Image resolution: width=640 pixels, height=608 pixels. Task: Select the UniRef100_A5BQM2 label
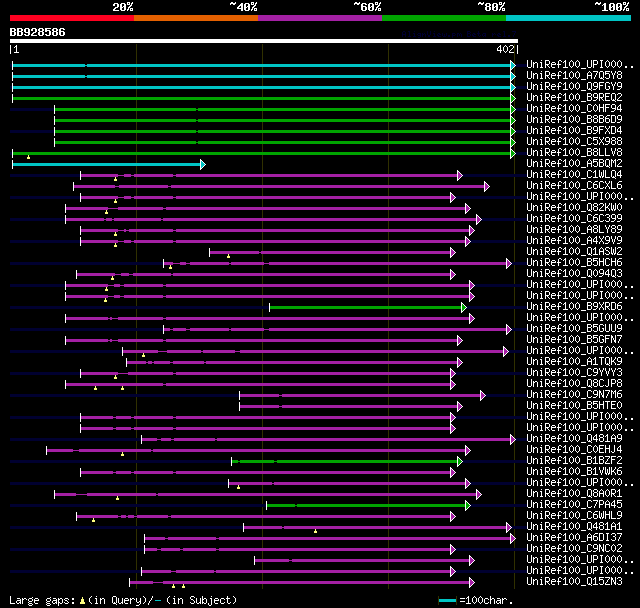click(x=574, y=164)
